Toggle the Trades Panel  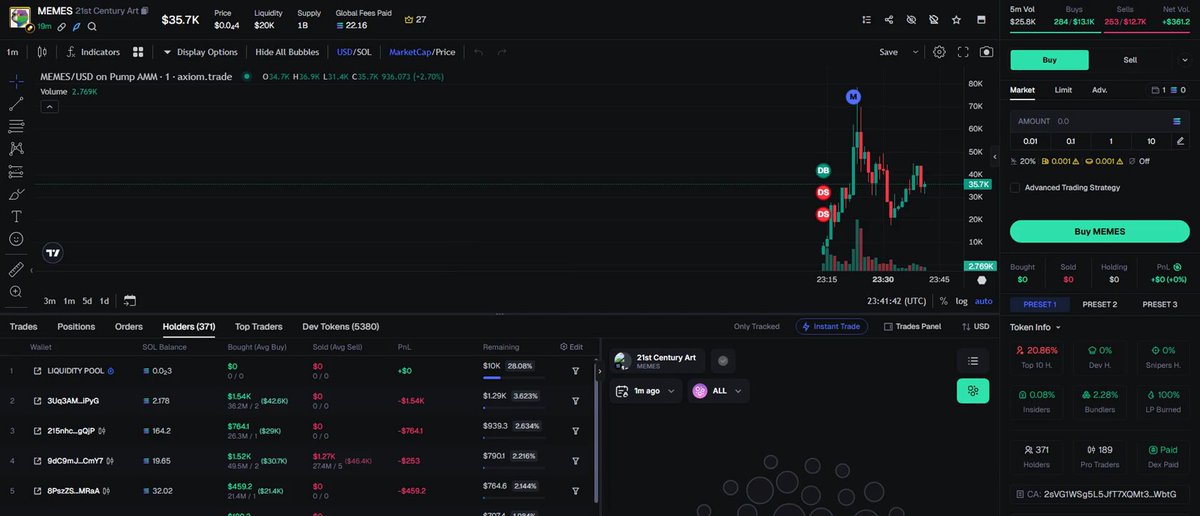[x=912, y=326]
